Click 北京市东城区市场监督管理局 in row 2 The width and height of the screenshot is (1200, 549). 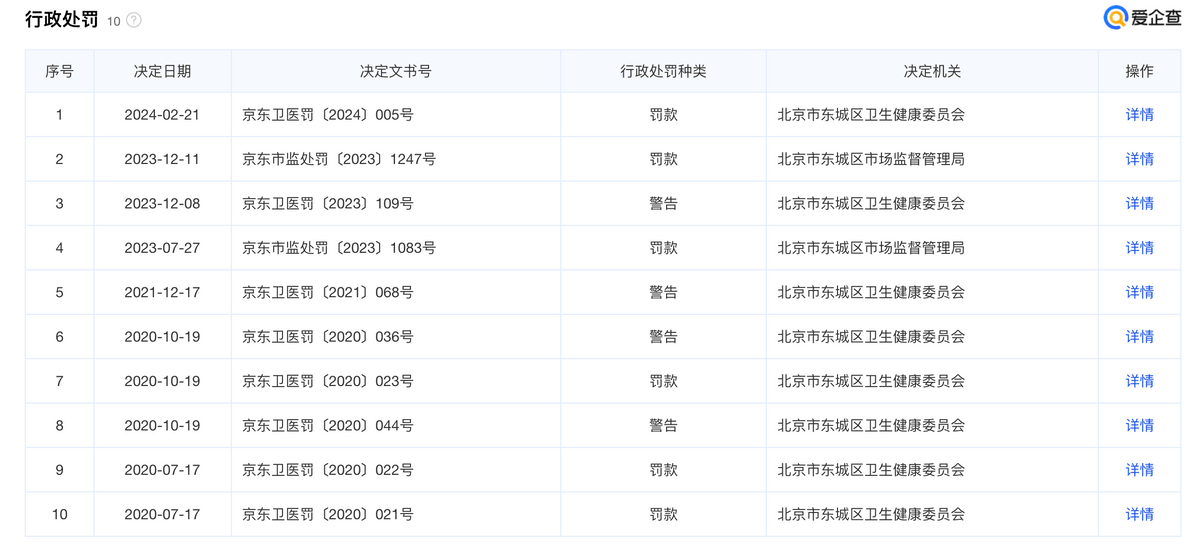870,159
